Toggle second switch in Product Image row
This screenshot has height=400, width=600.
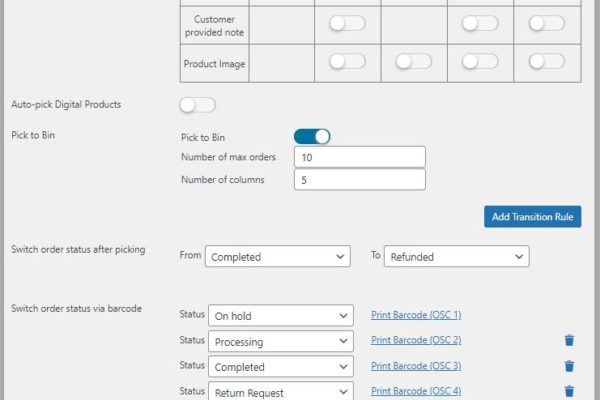[413, 62]
